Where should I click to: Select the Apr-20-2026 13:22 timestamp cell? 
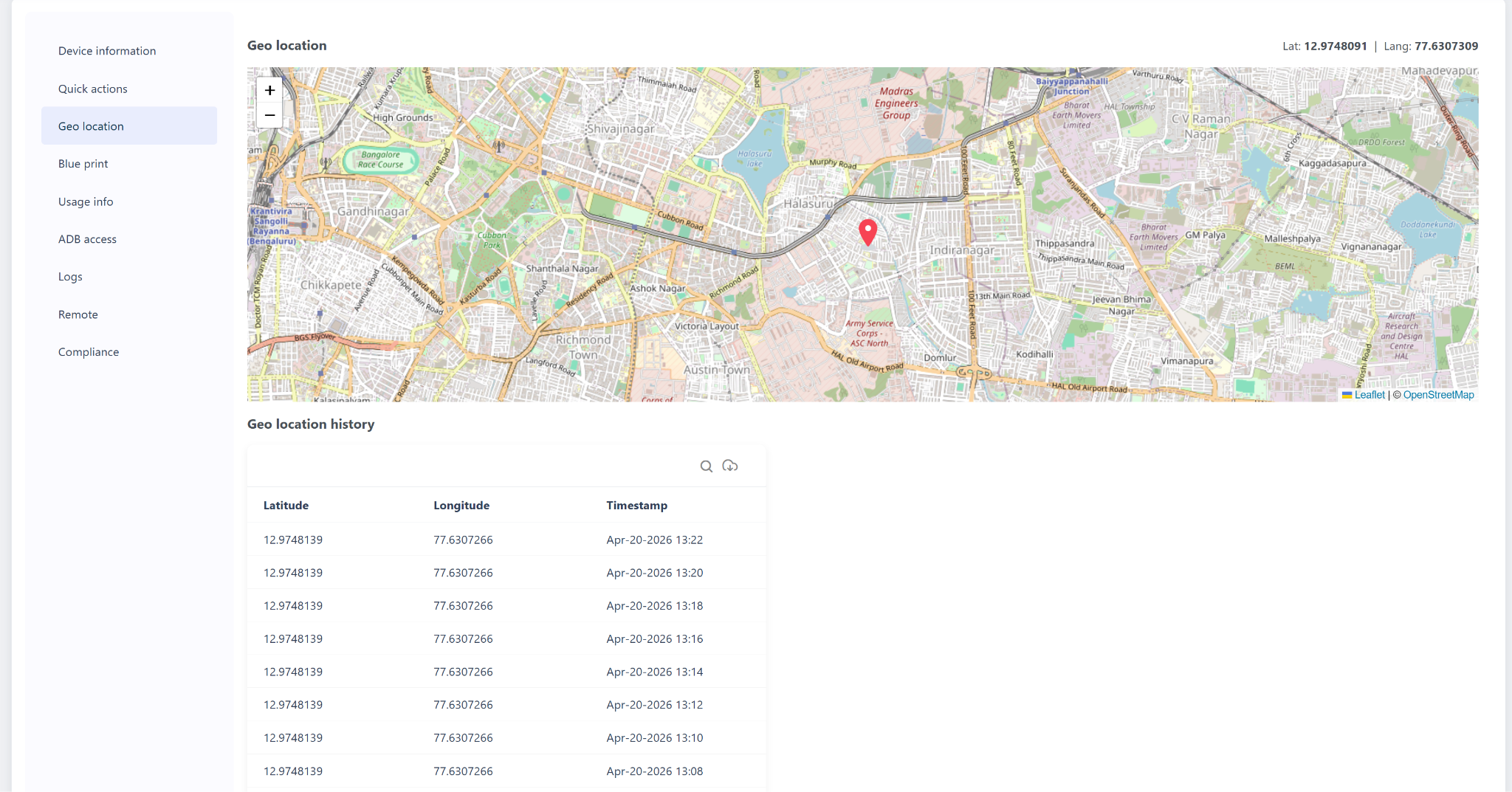[x=655, y=540]
